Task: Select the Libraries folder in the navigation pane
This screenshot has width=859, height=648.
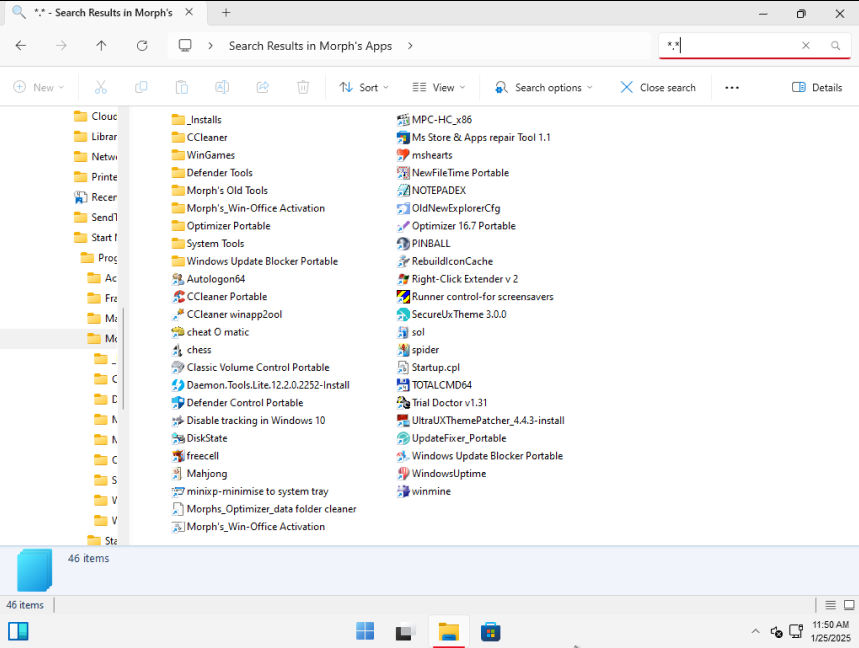Action: pyautogui.click(x=95, y=136)
